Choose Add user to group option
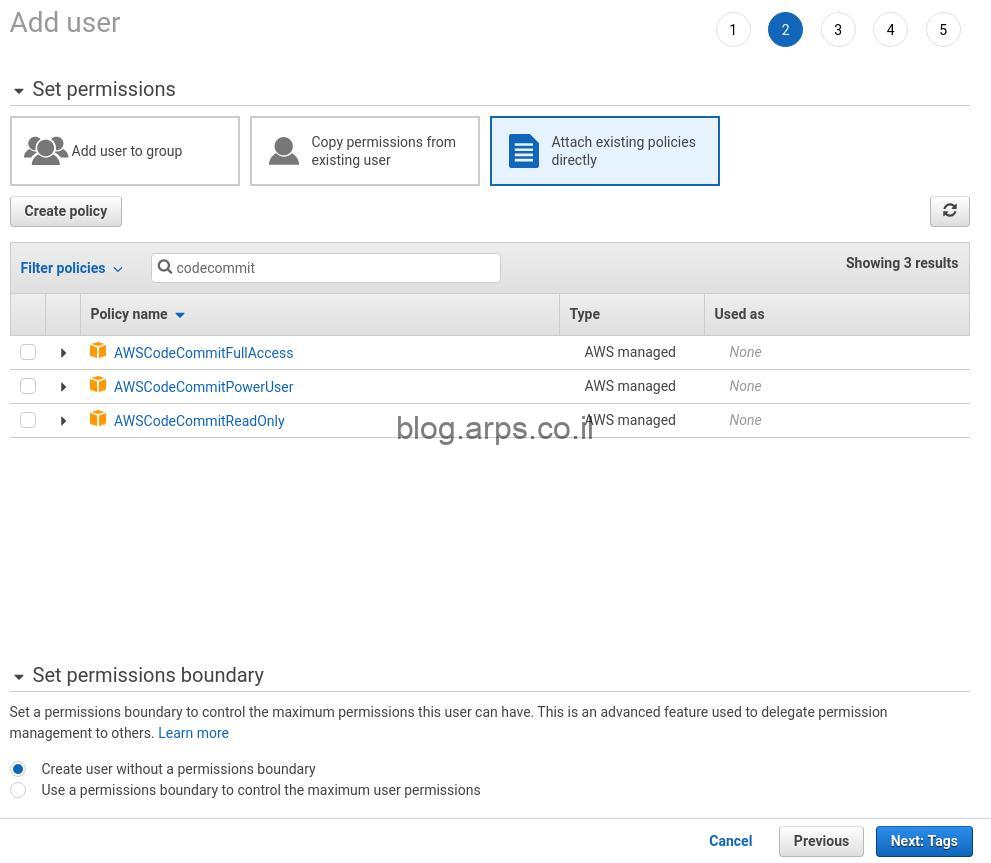 125,151
